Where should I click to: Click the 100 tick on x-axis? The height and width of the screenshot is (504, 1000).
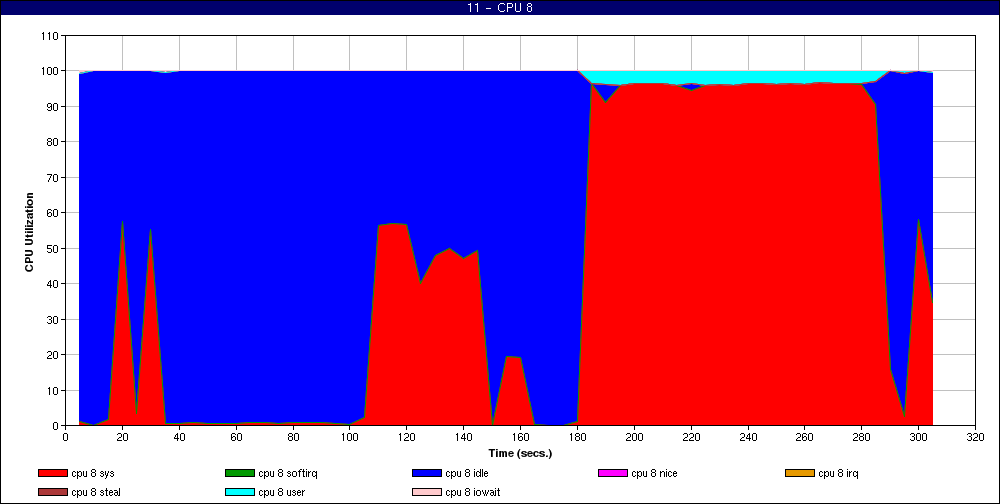349,437
